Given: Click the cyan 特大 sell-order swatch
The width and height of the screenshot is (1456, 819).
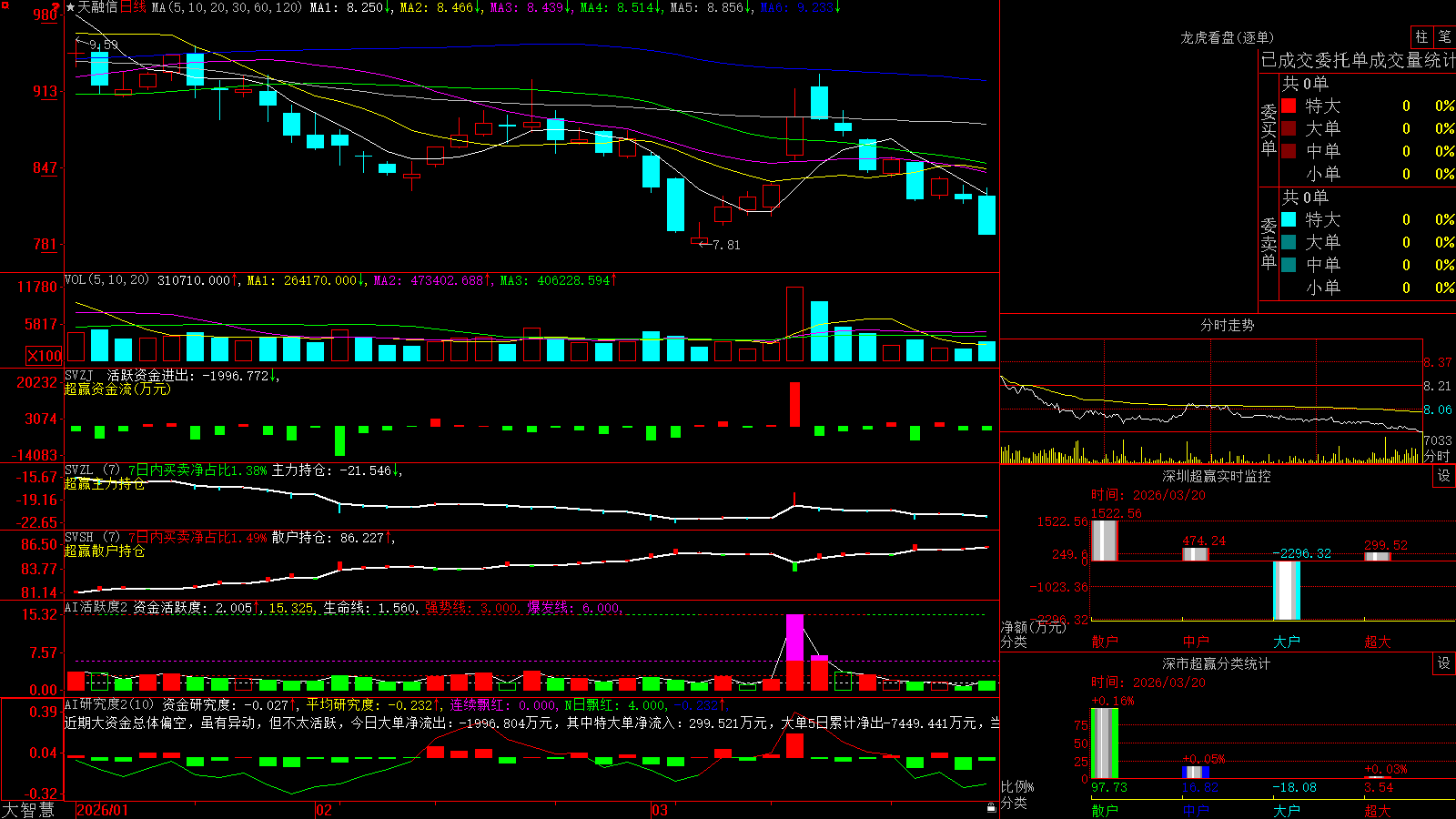Looking at the screenshot, I should pyautogui.click(x=1289, y=219).
